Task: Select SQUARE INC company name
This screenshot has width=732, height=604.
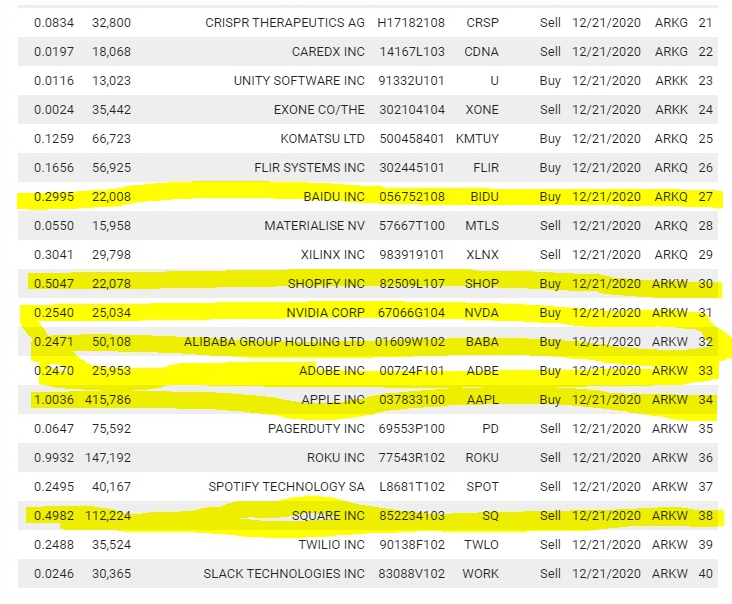Action: click(x=328, y=515)
